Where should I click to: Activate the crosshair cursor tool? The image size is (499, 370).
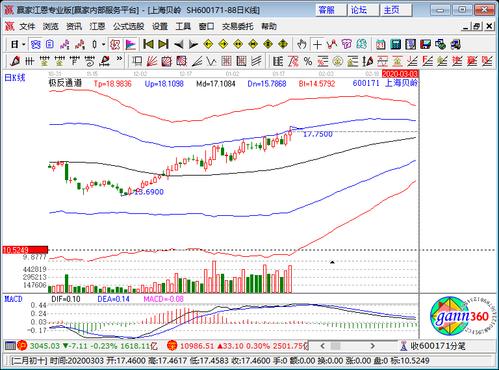tap(317, 44)
